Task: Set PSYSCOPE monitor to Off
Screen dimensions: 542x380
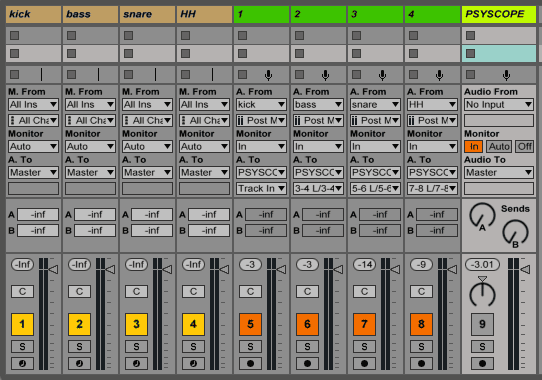Action: [524, 147]
